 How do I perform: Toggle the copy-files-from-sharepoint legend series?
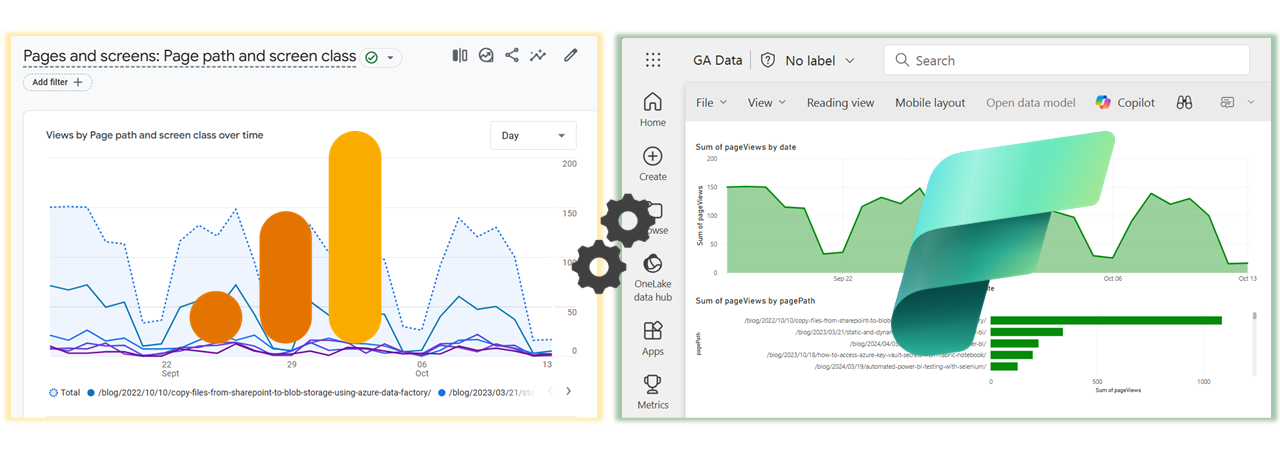[x=259, y=392]
